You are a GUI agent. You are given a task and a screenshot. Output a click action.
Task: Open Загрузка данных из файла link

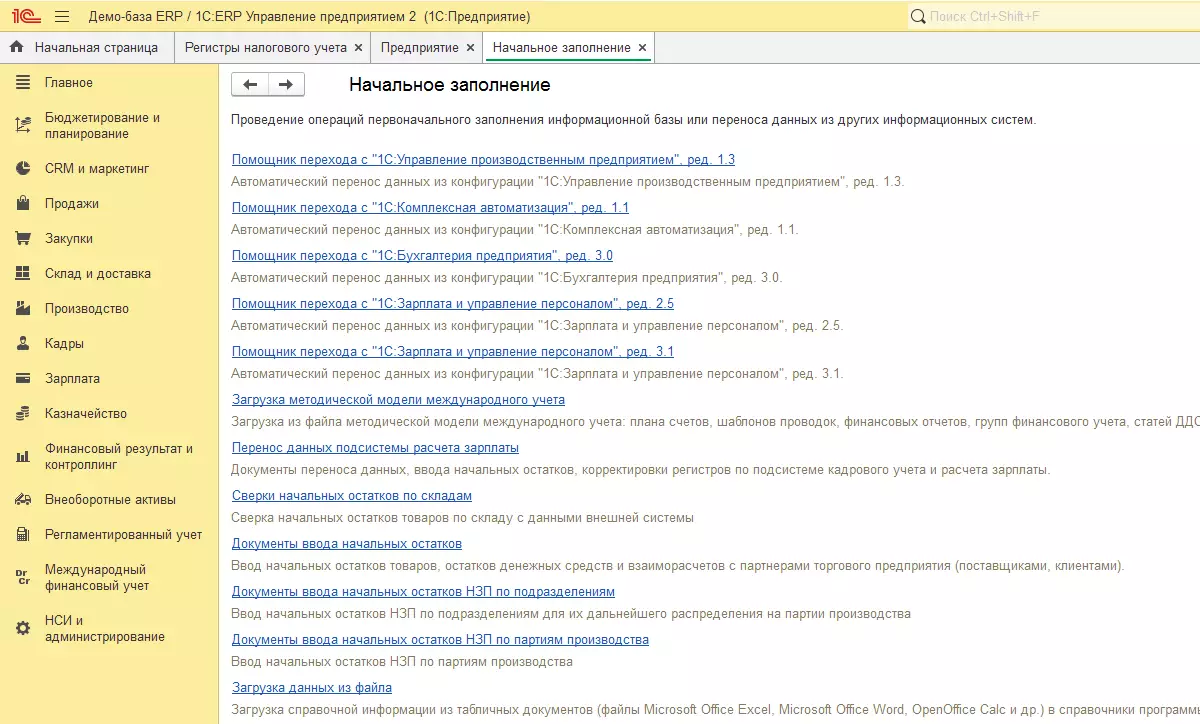pyautogui.click(x=312, y=688)
